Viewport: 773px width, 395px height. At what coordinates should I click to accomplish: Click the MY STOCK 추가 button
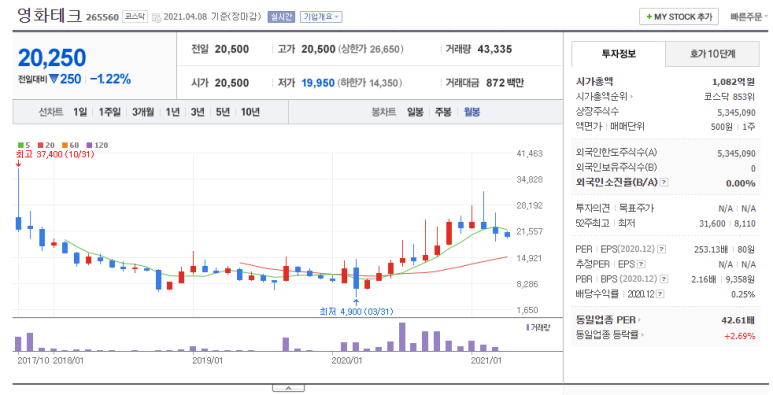[679, 17]
